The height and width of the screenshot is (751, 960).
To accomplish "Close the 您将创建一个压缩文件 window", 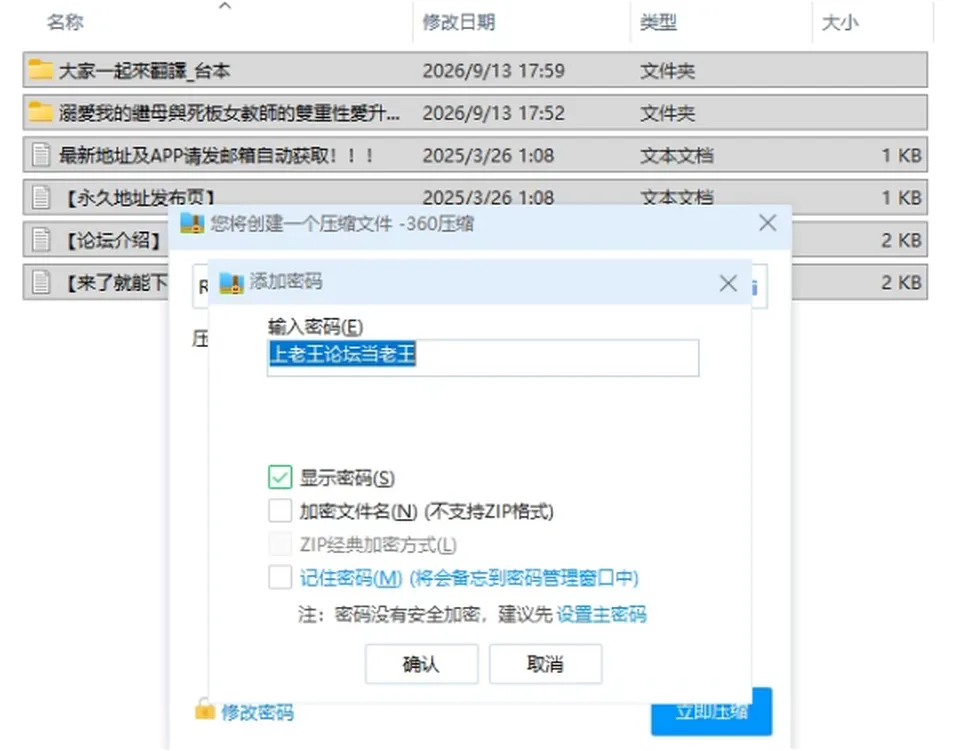I will [767, 223].
